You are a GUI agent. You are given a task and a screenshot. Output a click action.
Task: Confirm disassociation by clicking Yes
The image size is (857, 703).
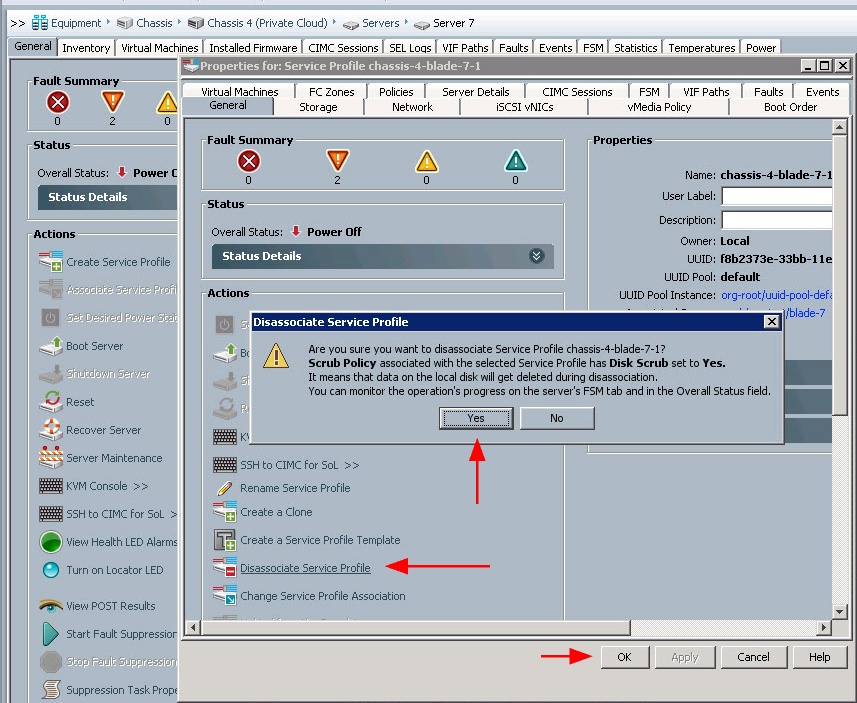[x=476, y=418]
